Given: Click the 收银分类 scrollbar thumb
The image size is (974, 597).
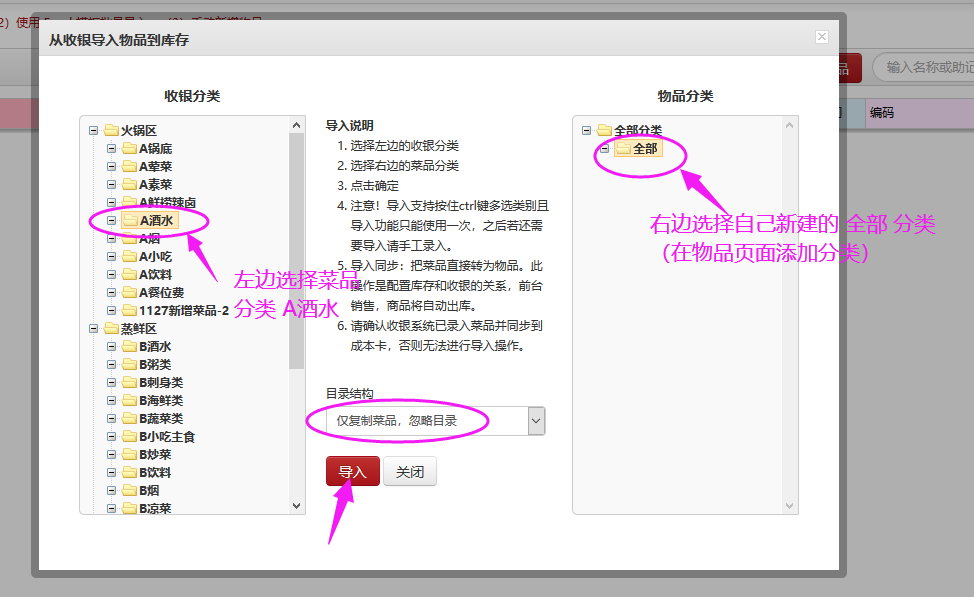Looking at the screenshot, I should pos(296,250).
